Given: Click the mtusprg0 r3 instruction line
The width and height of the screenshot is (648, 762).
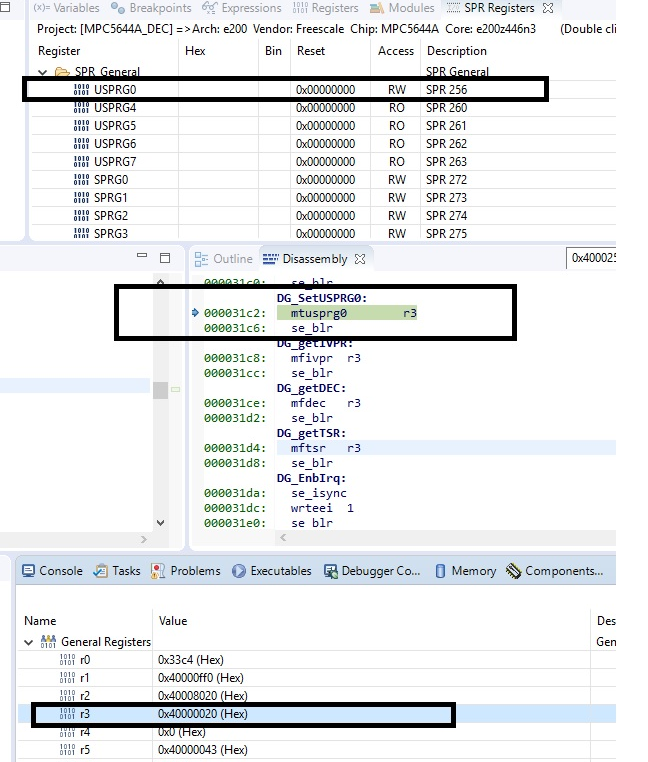Looking at the screenshot, I should point(347,313).
